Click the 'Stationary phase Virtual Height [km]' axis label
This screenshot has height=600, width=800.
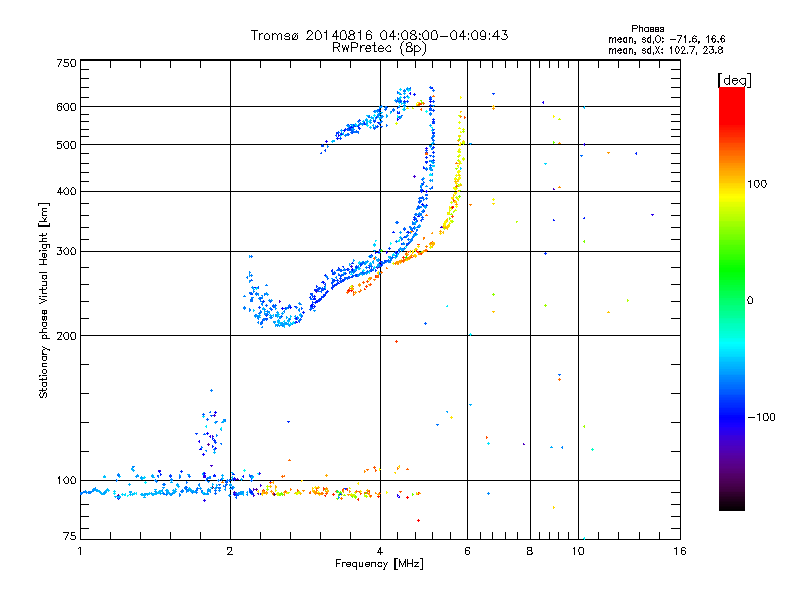(44, 300)
